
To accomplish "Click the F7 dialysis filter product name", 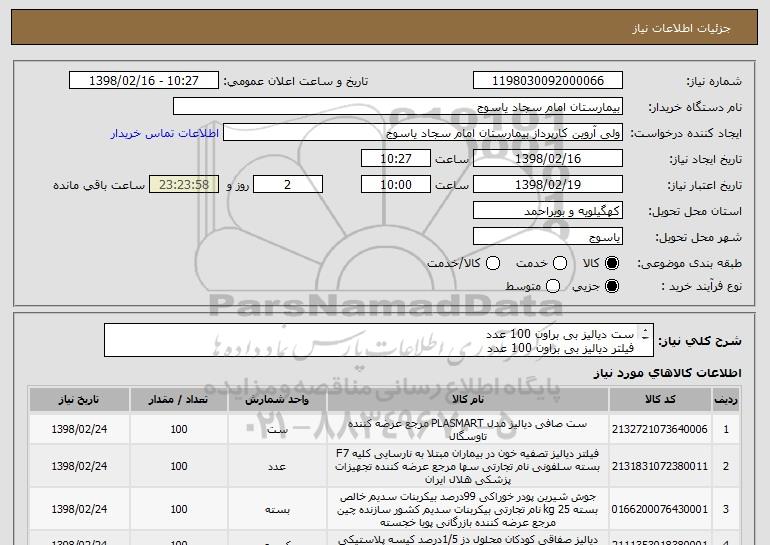I will [x=468, y=466].
